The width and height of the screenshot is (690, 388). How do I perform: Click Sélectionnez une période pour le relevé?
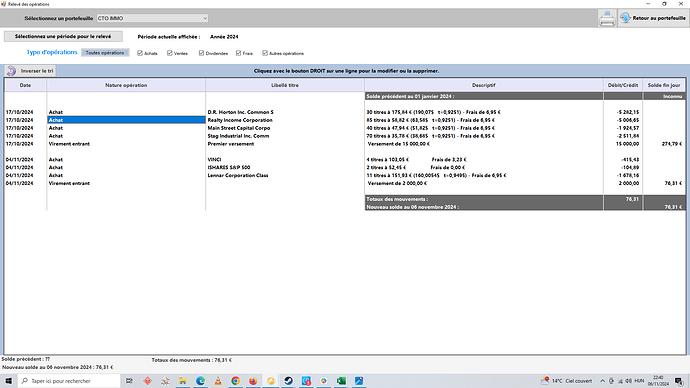(63, 37)
